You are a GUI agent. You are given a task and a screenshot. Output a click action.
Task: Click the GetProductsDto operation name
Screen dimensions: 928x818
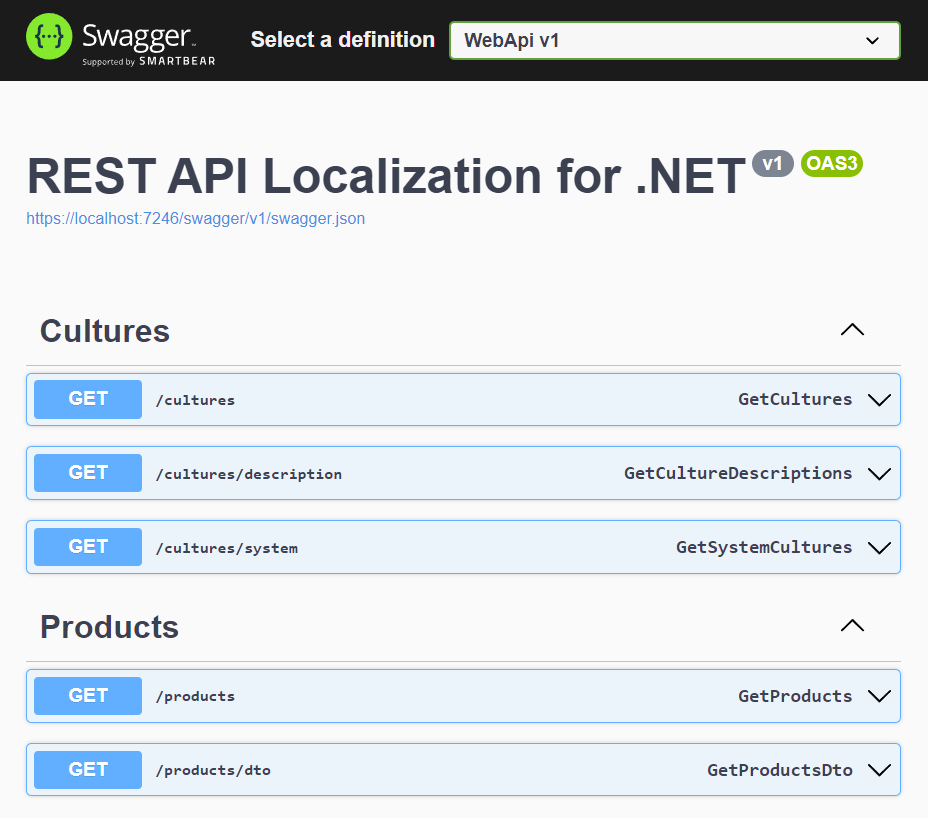[779, 770]
